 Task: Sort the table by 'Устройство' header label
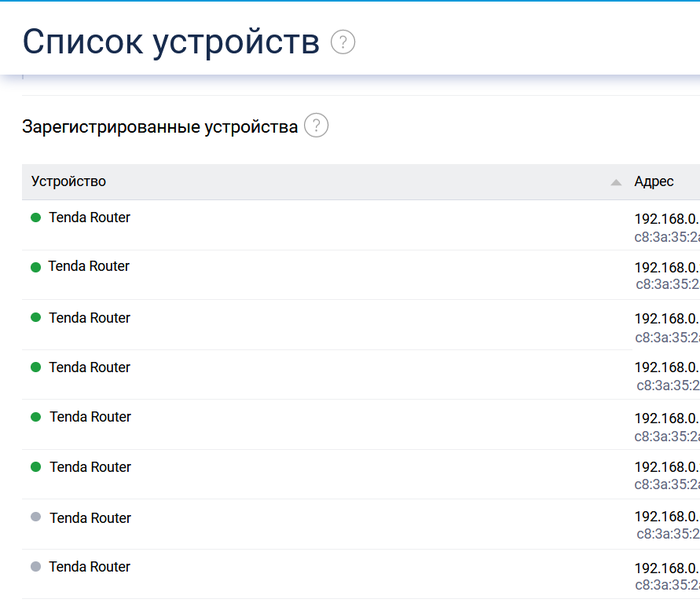pos(69,181)
